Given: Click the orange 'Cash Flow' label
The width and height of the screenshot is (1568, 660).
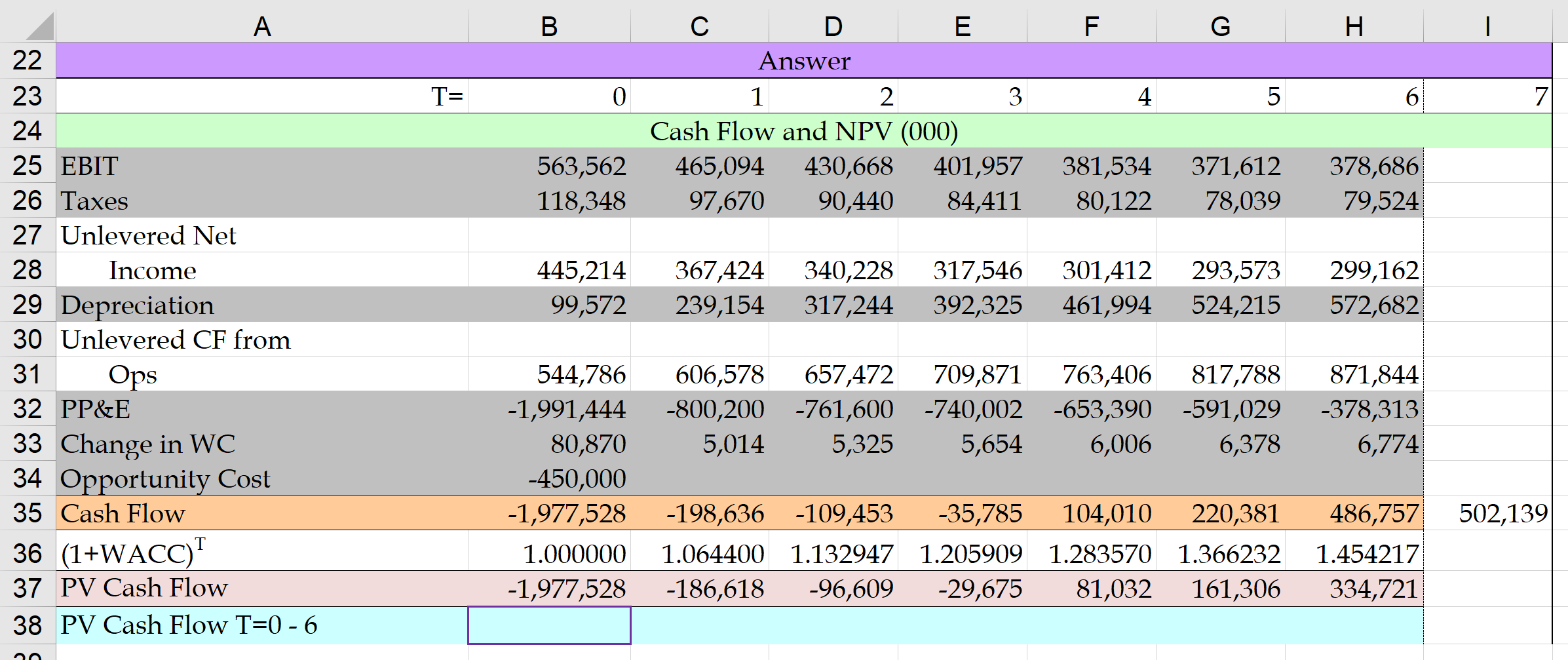Looking at the screenshot, I should click(123, 513).
